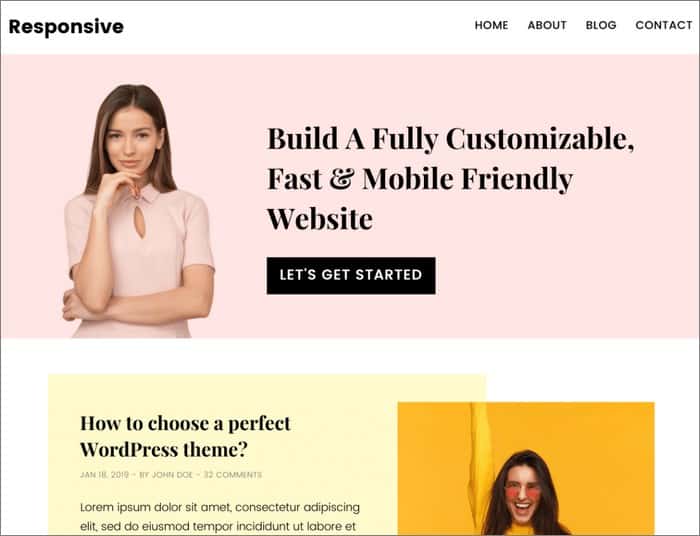This screenshot has width=700, height=536.
Task: Click the JAN 18, 2019 post date
Action: tap(104, 474)
